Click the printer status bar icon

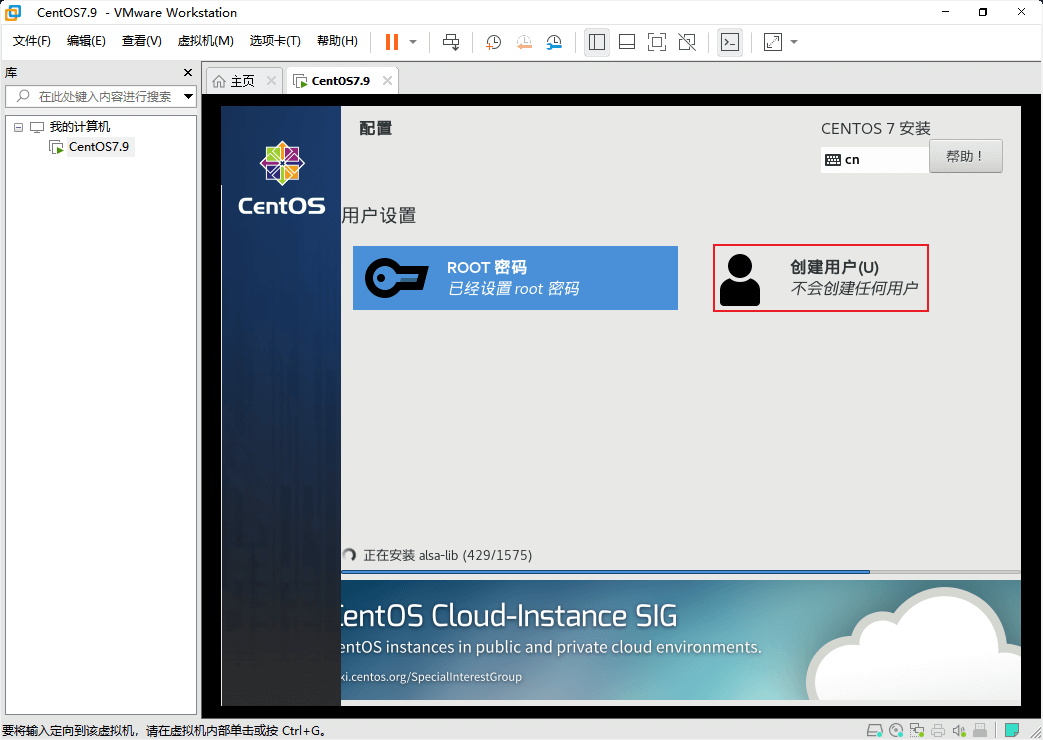point(938,731)
